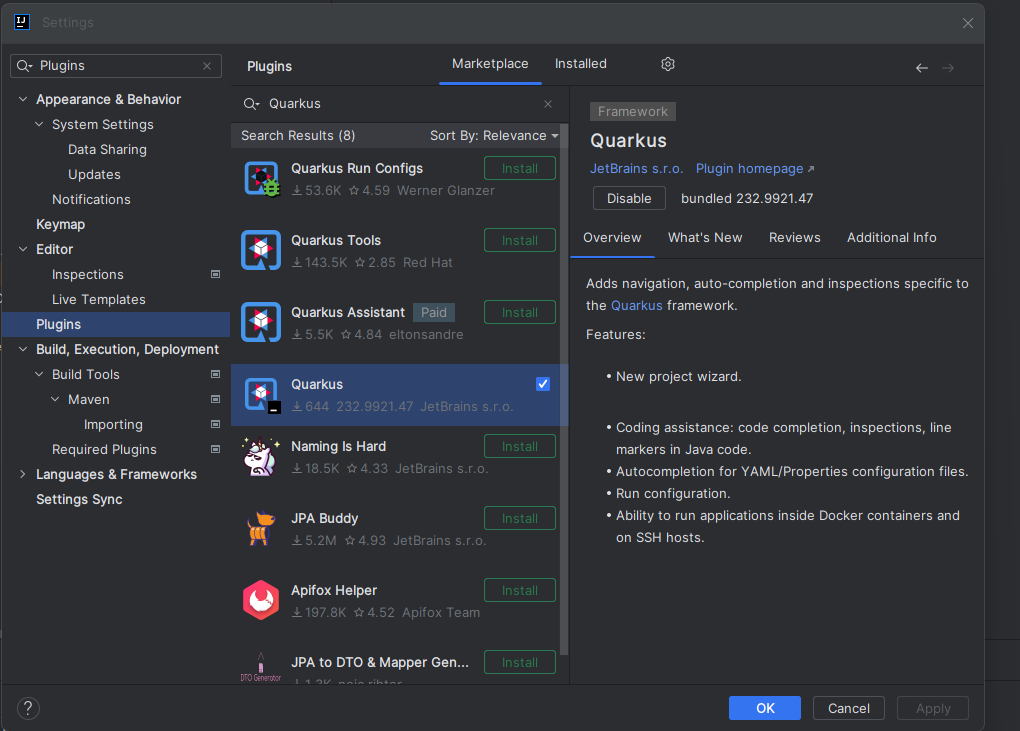
Task: Open the plugin settings gear menu
Action: 667,64
